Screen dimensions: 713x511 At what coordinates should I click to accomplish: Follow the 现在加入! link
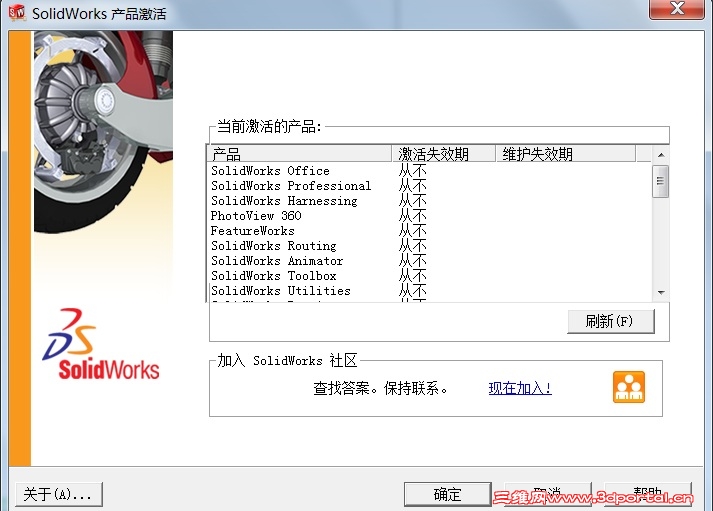(x=520, y=388)
